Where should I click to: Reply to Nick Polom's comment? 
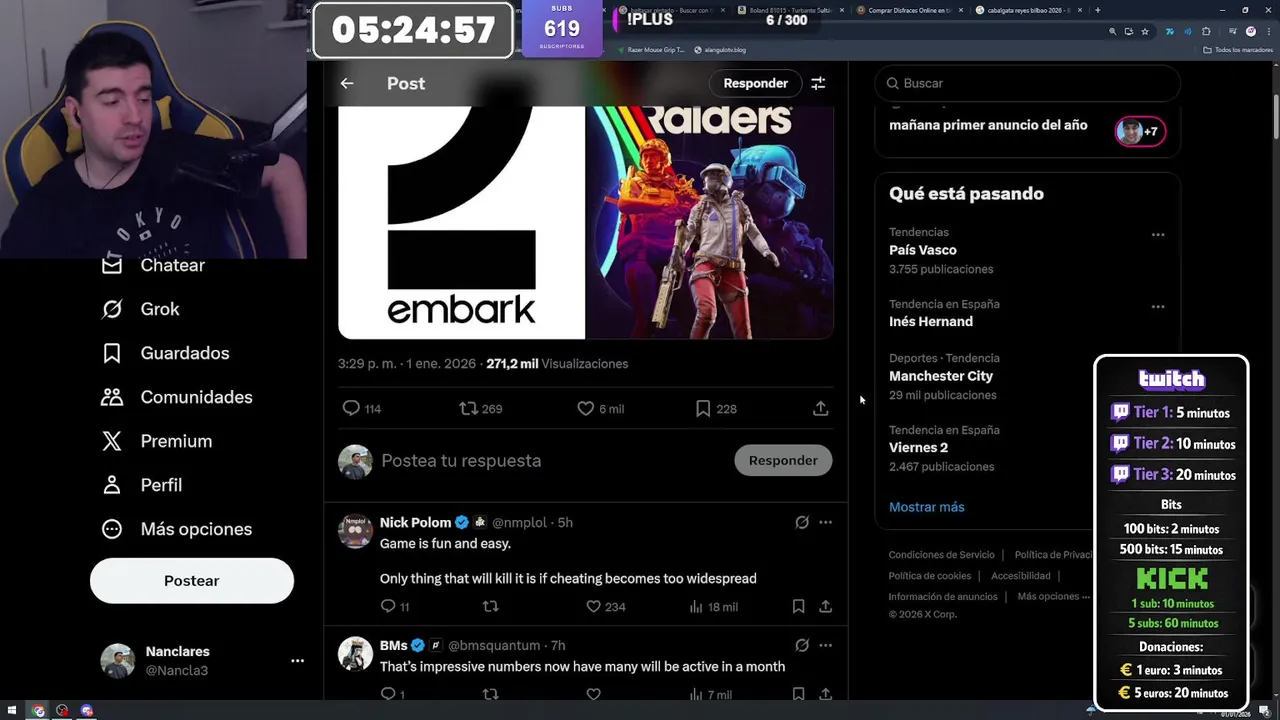click(x=388, y=606)
